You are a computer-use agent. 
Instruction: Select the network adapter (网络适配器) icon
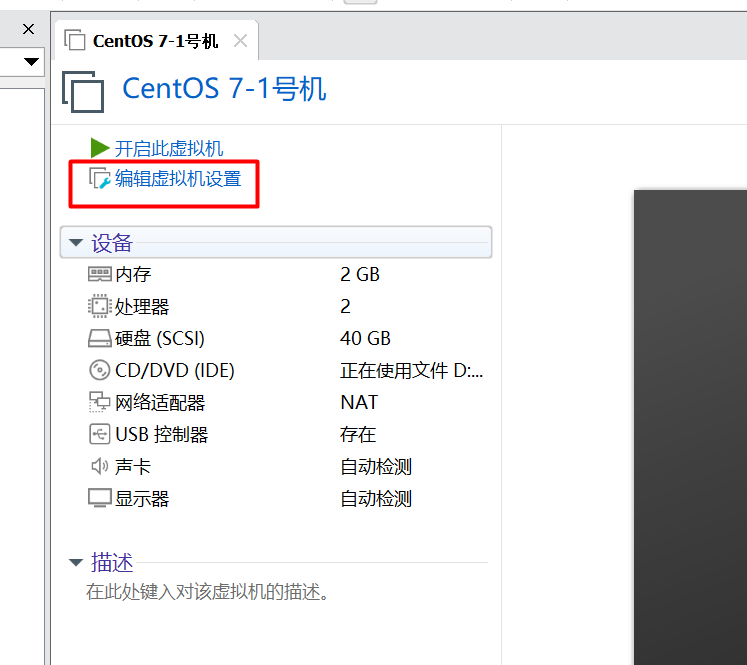99,403
